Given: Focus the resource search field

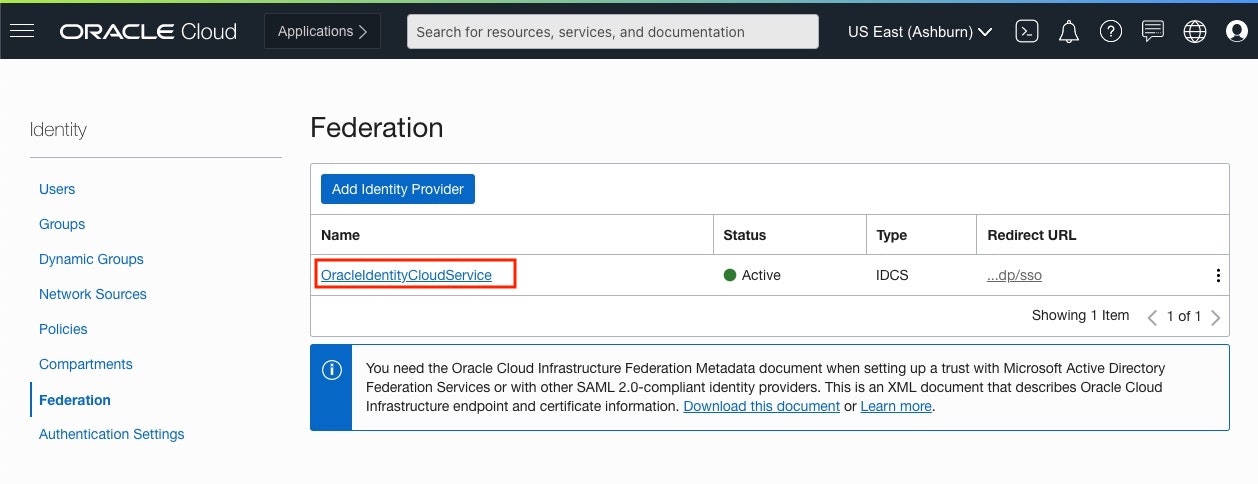Looking at the screenshot, I should (x=612, y=31).
